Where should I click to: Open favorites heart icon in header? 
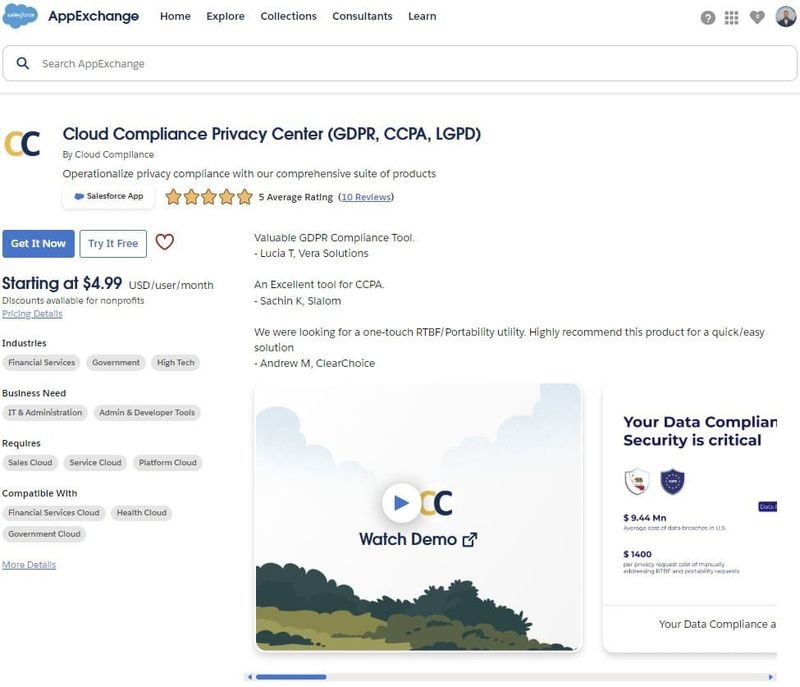[x=757, y=17]
